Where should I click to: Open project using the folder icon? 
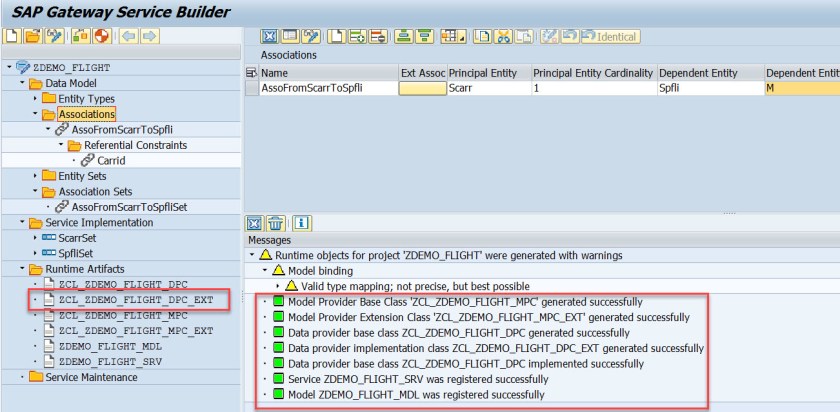pos(33,36)
